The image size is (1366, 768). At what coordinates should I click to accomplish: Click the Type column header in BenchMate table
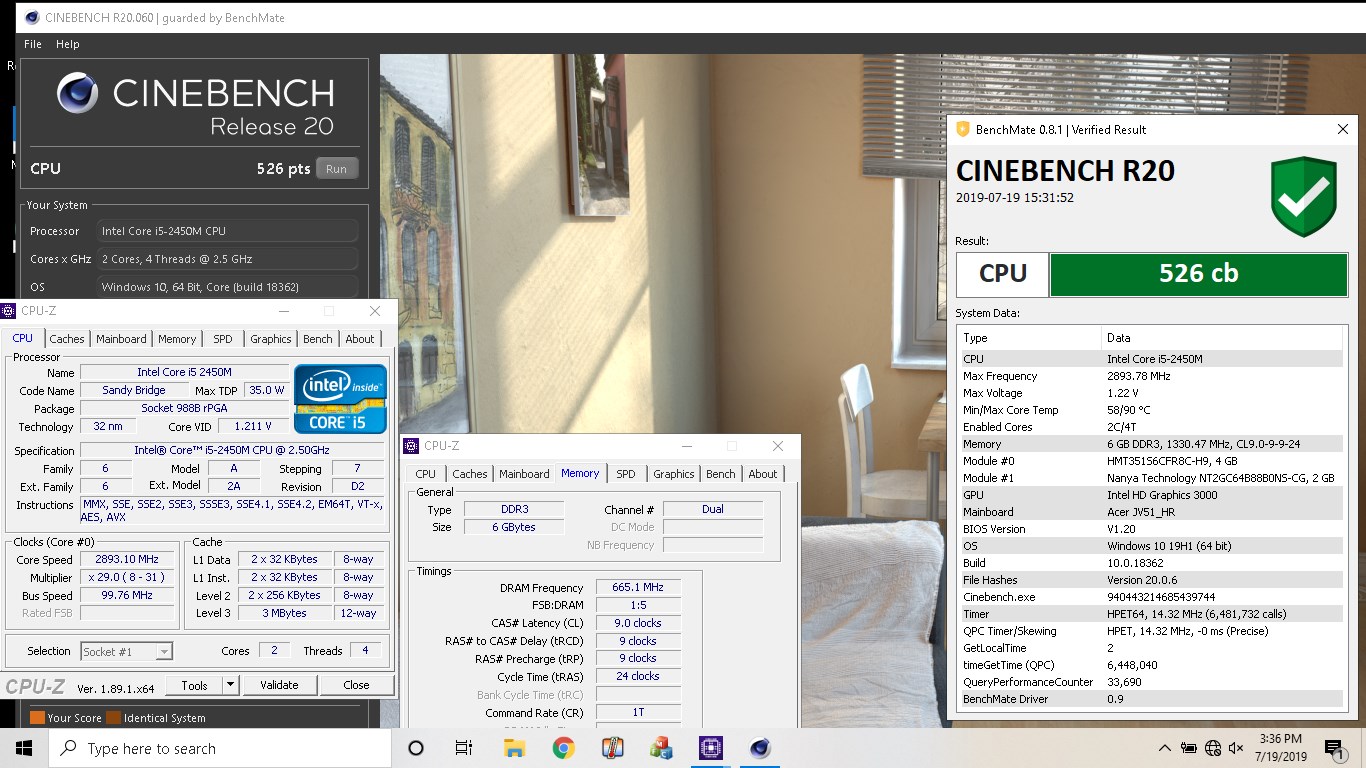click(x=1029, y=338)
